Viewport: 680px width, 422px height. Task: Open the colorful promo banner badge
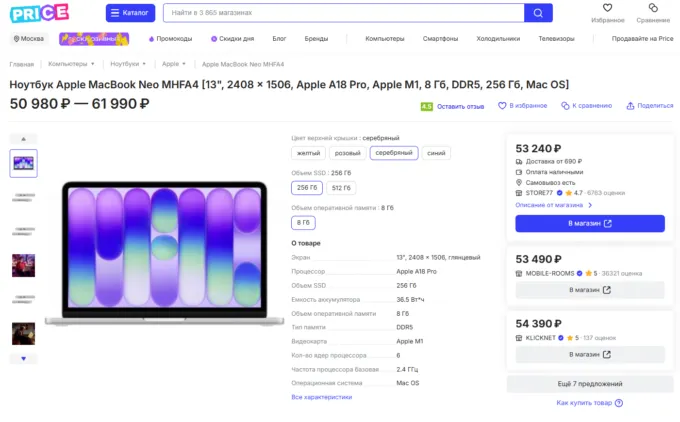point(94,39)
